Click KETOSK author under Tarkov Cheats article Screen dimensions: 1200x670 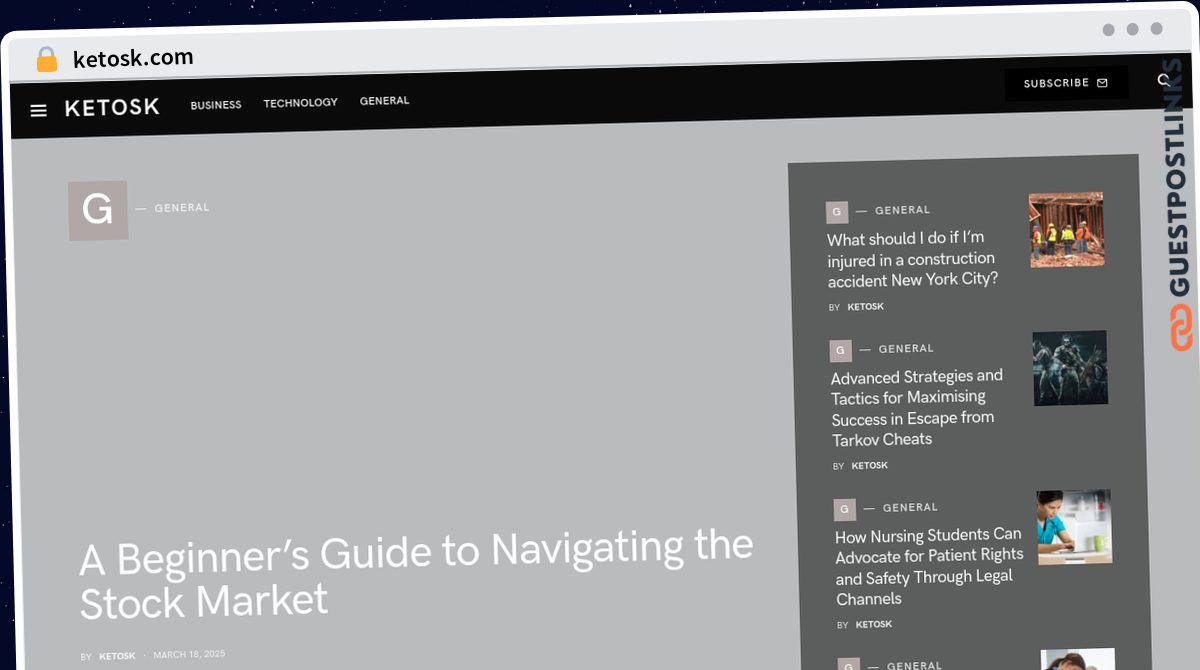click(x=870, y=466)
